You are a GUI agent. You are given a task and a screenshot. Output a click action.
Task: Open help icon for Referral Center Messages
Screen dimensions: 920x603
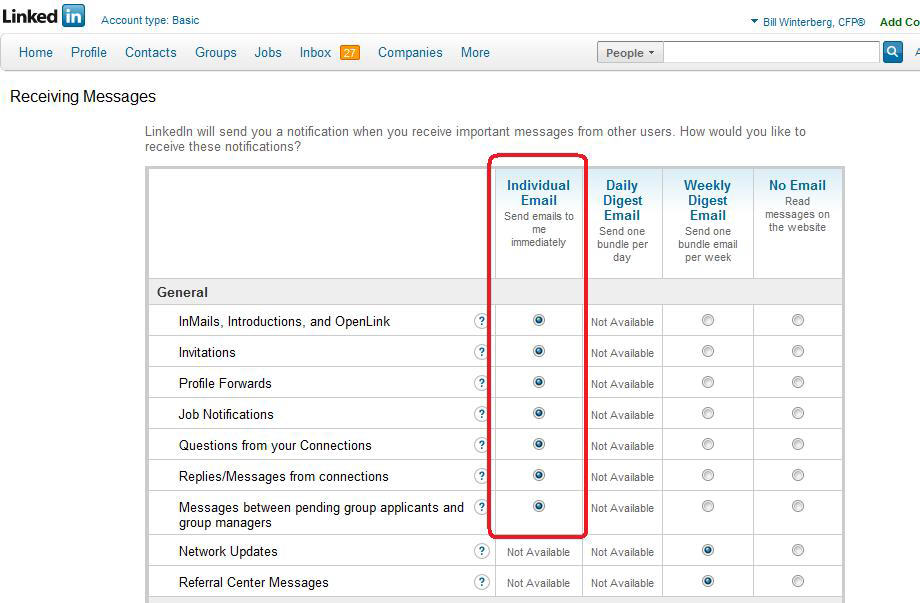[x=481, y=582]
